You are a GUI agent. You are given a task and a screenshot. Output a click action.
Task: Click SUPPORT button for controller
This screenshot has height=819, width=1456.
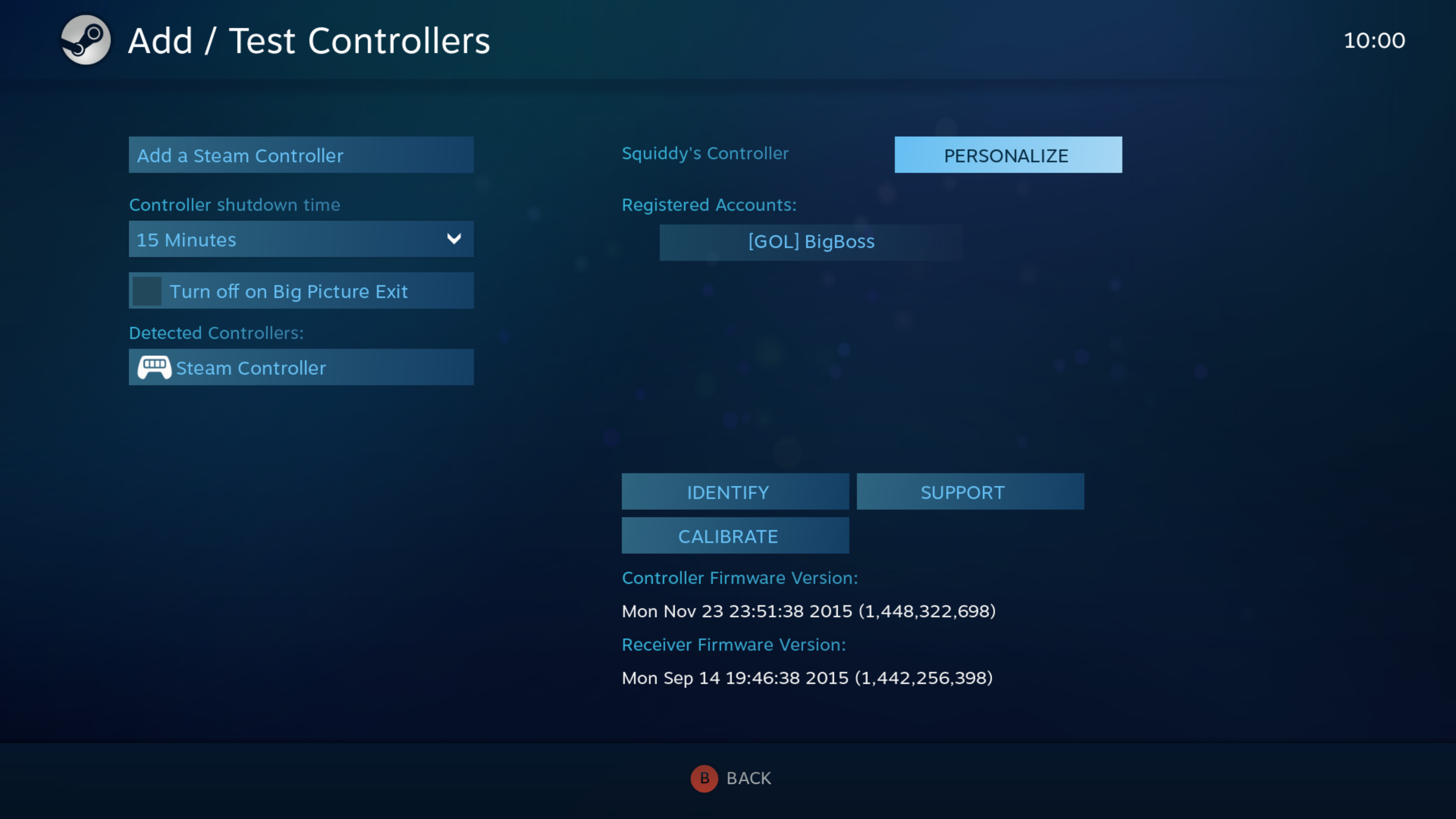coord(962,491)
